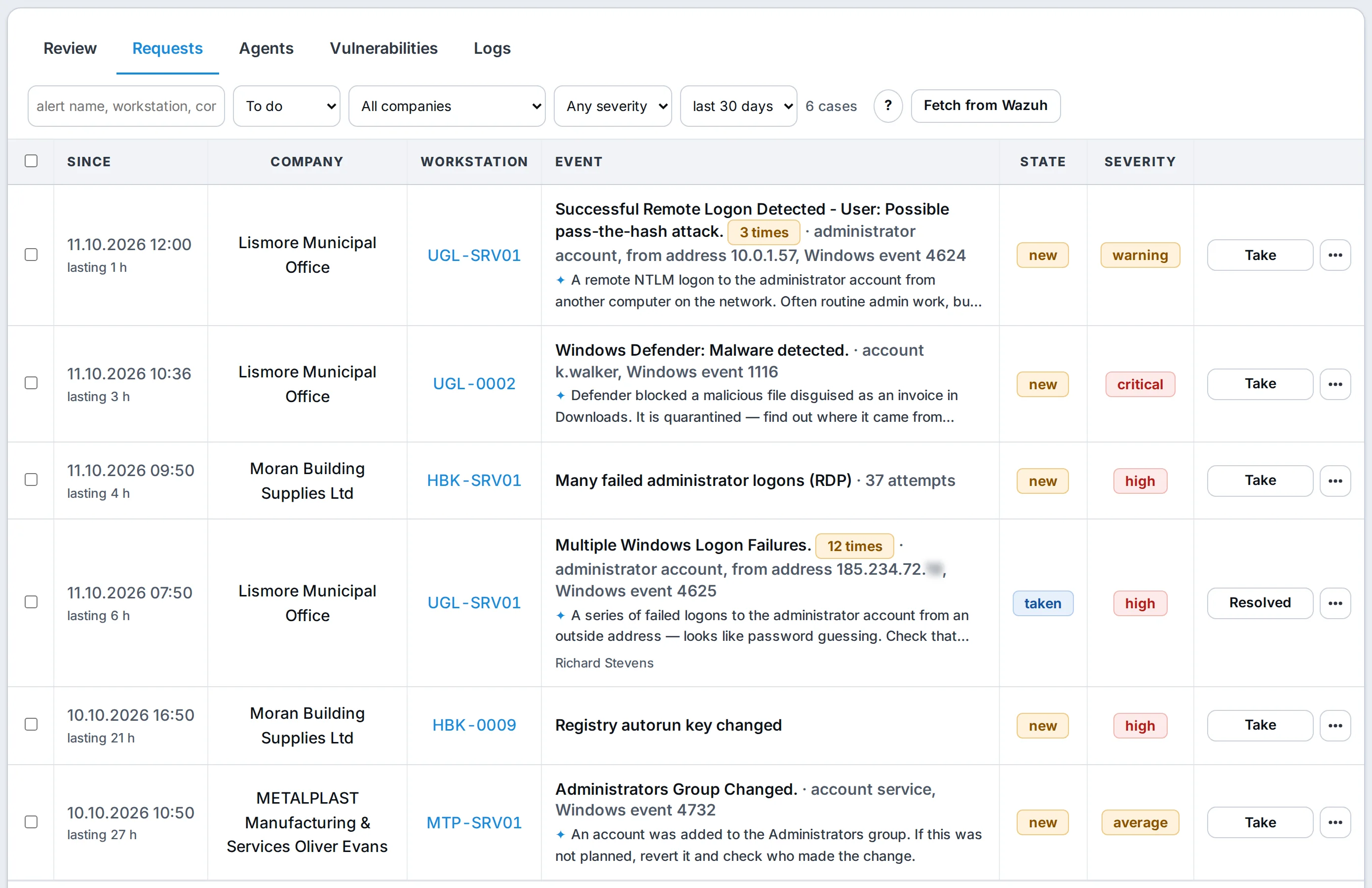Check the 11.10.2026 07:50 row checkbox

tap(31, 602)
